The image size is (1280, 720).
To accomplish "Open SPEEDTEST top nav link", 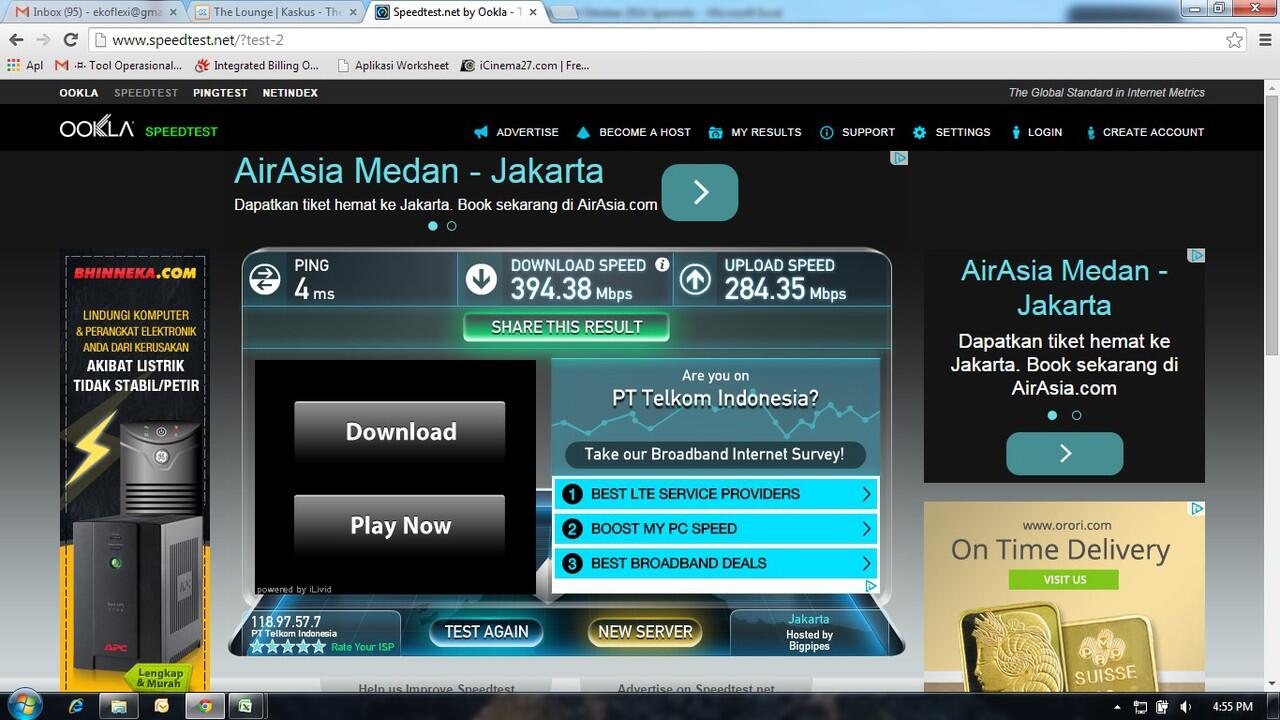I will [146, 92].
